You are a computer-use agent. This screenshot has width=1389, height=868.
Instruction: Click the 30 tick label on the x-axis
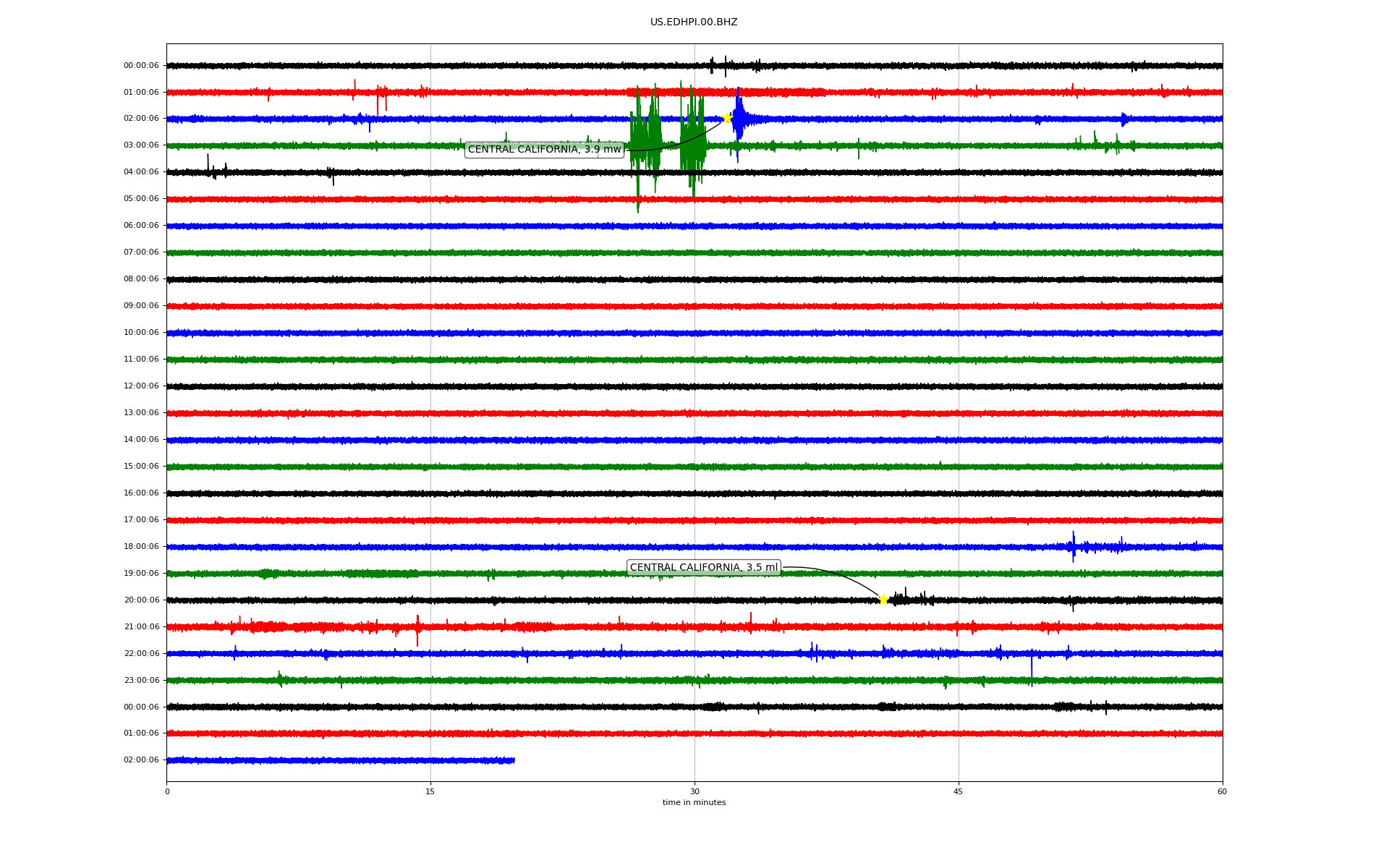tap(694, 791)
